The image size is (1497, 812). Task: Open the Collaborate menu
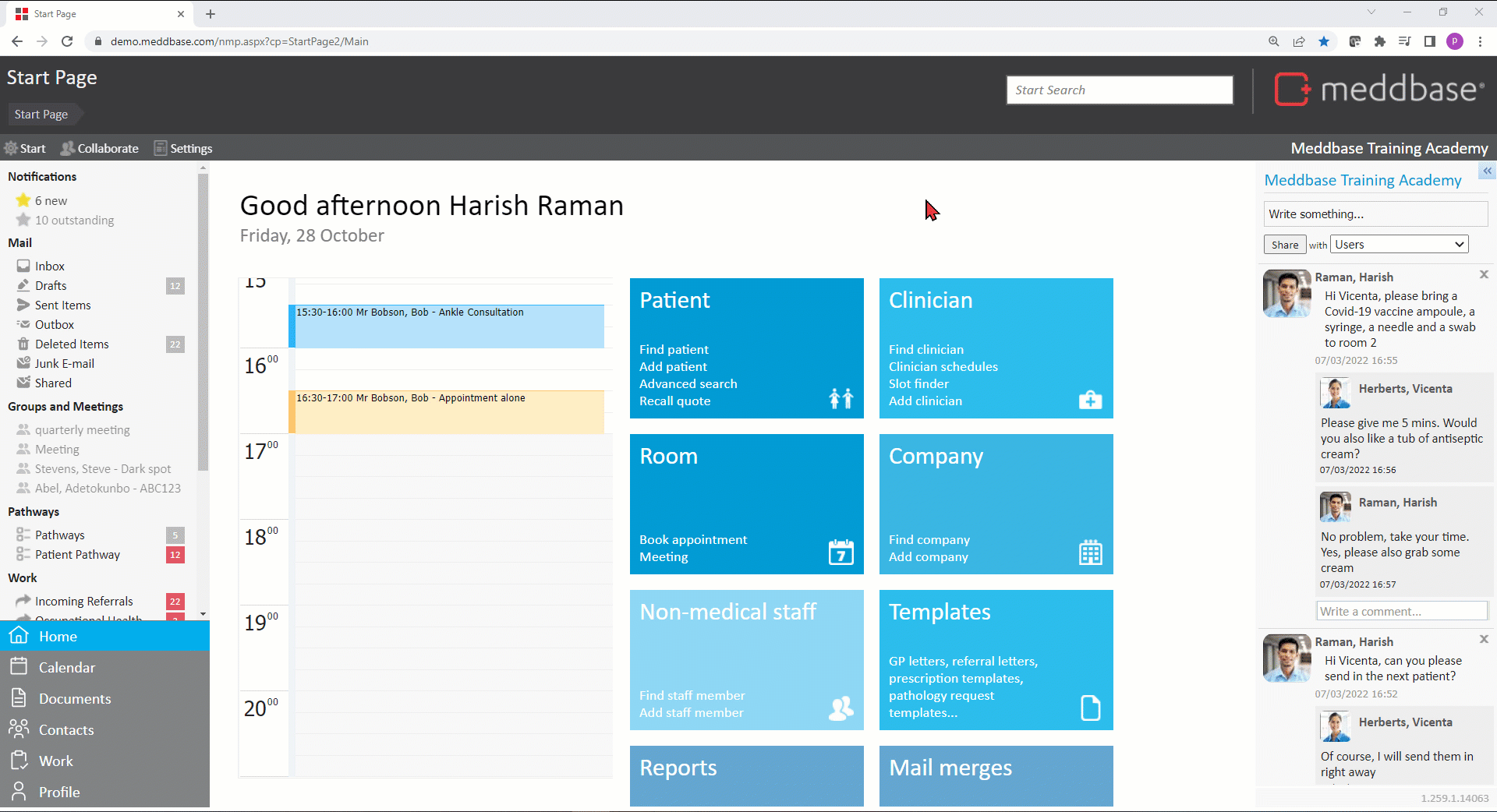pos(100,148)
